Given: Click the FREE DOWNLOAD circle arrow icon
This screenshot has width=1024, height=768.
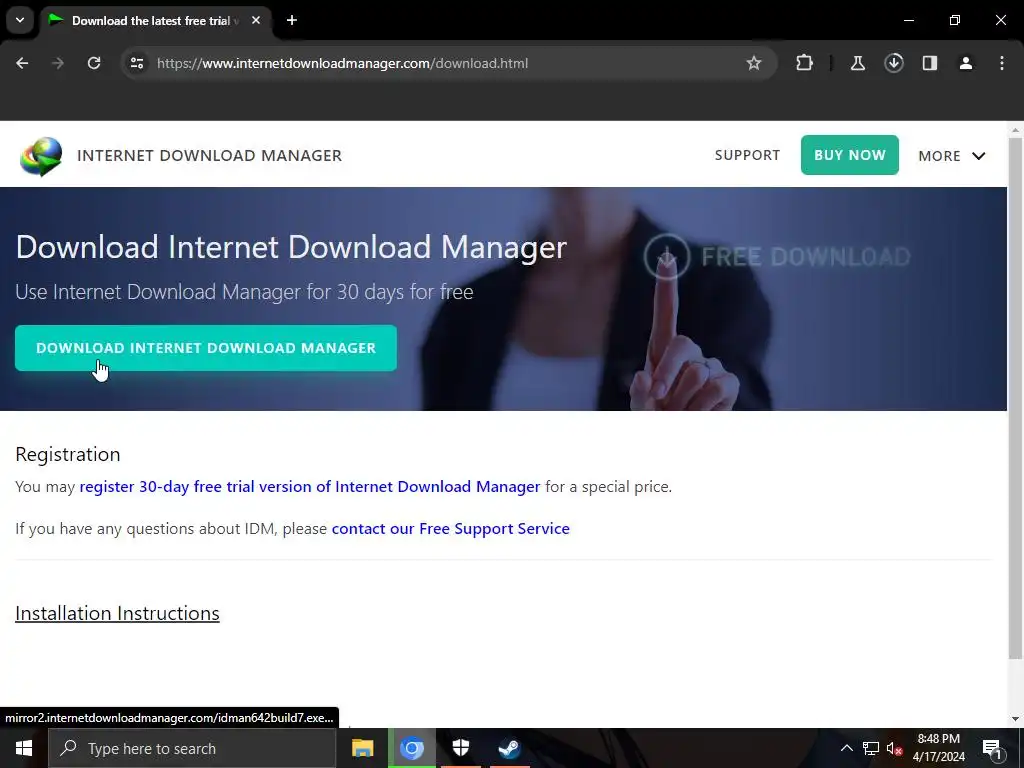Looking at the screenshot, I should 666,257.
